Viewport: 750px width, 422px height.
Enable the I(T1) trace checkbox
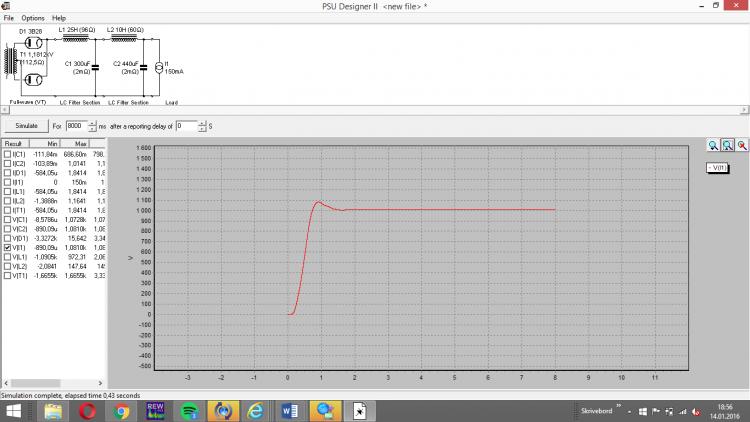click(7, 211)
